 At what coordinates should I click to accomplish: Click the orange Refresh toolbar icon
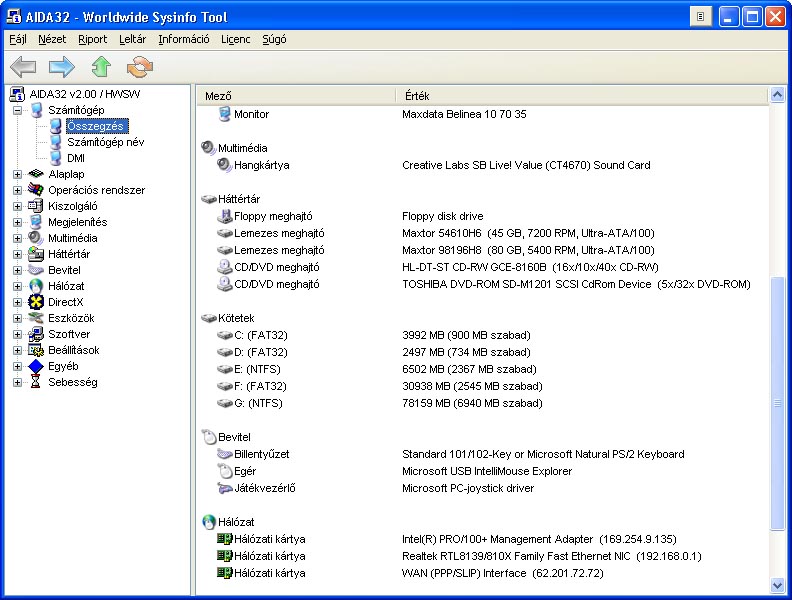(x=140, y=67)
